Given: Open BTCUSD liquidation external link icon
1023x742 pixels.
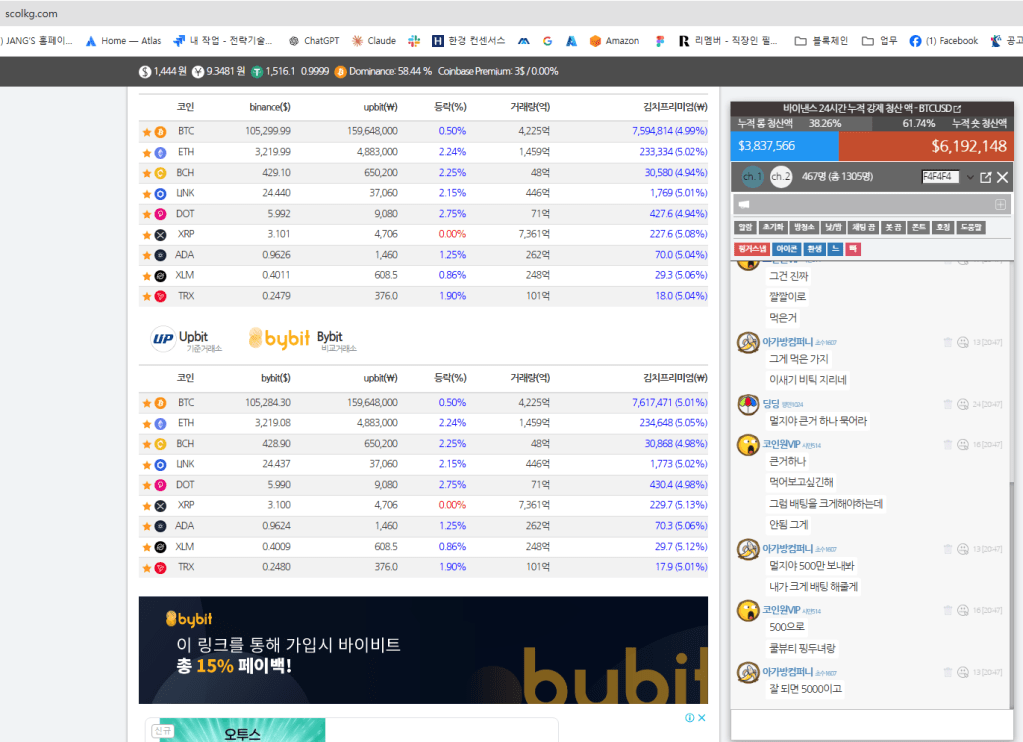Looking at the screenshot, I should click(957, 109).
